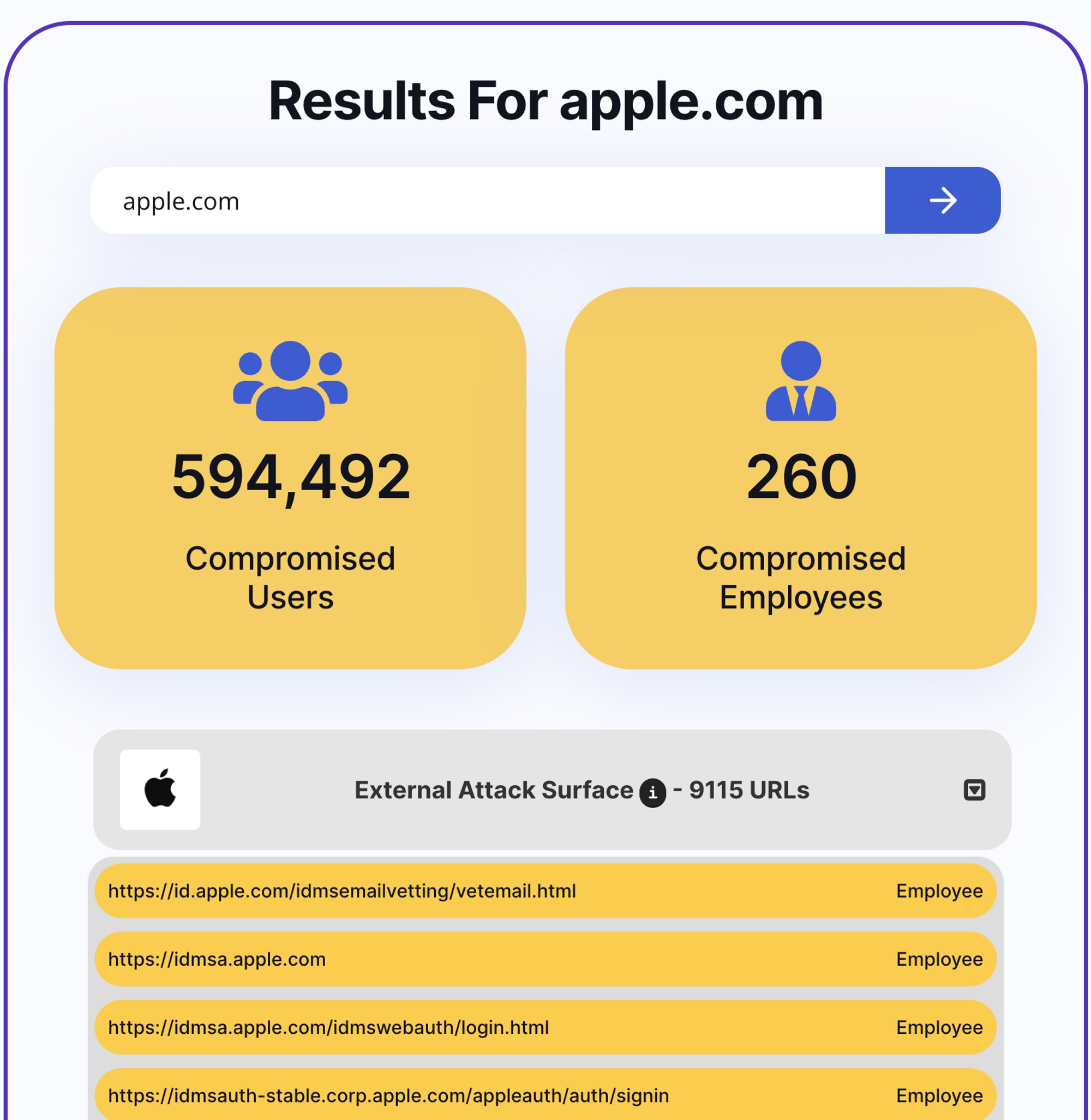This screenshot has width=1091, height=1120.
Task: Select the Compromised Users card label
Action: tap(291, 577)
